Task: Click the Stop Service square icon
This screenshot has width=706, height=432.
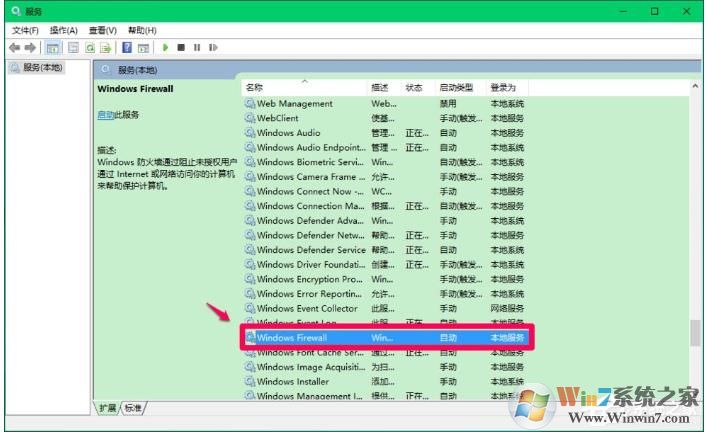Action: (x=181, y=47)
